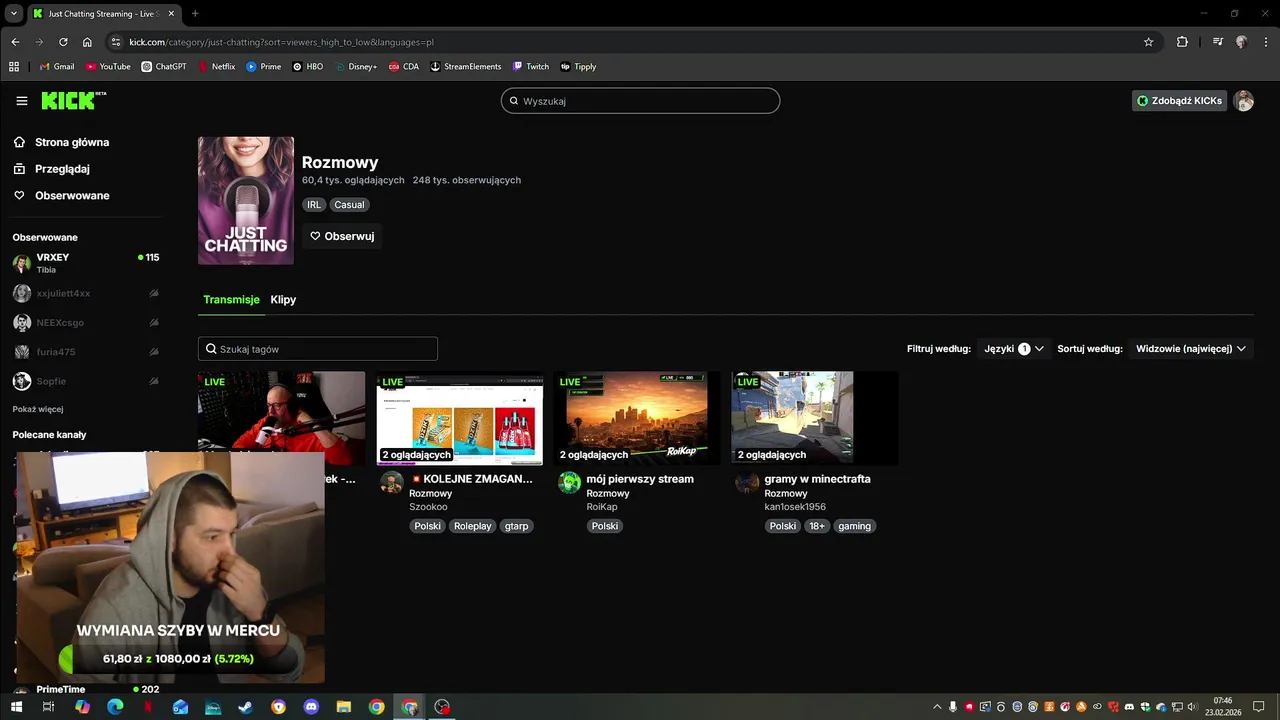Click the Strona główna home icon

click(19, 142)
